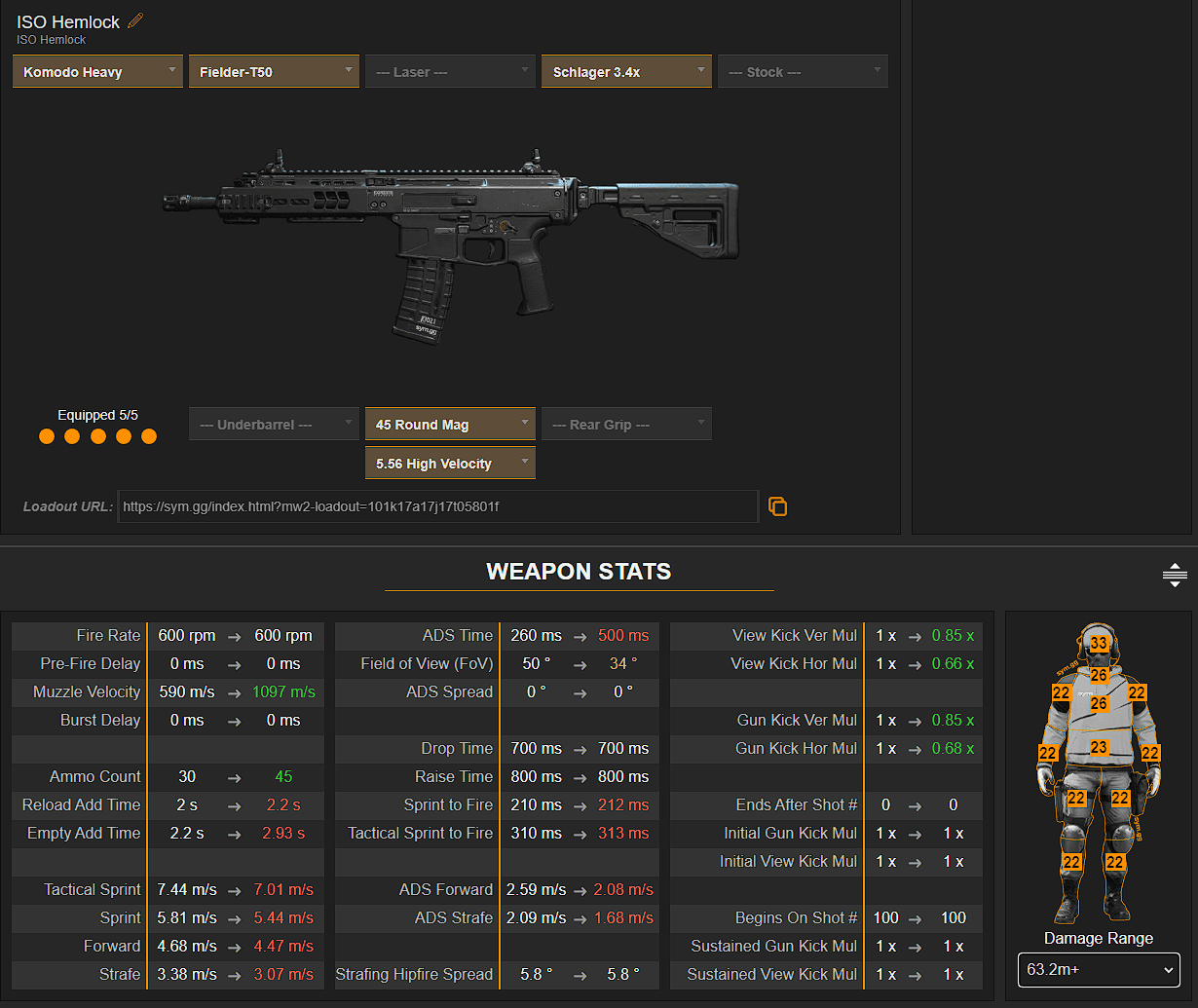Click the Field of View value 34 °
1198x1008 pixels.
point(623,663)
